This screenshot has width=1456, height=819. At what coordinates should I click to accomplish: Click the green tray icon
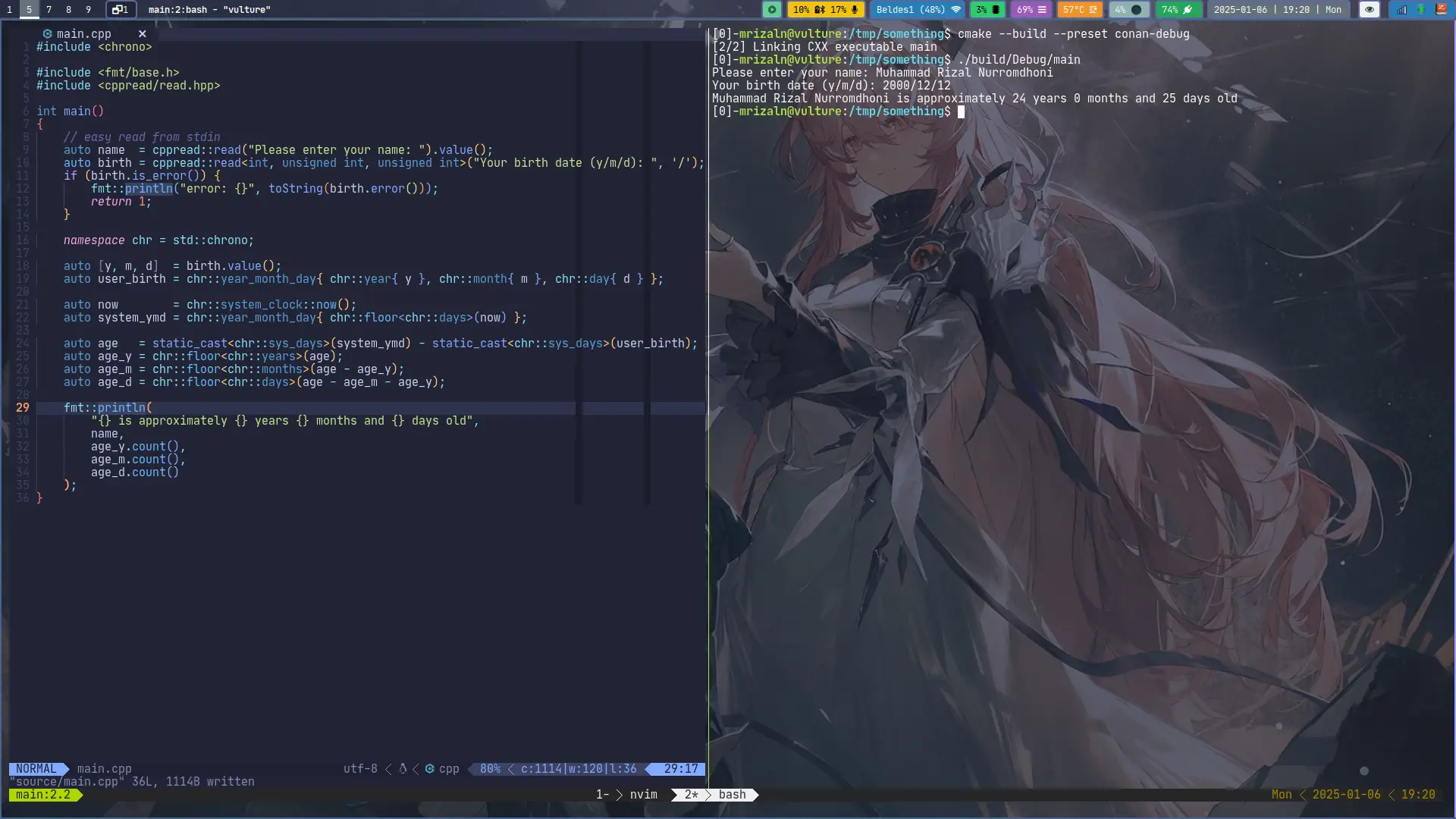point(1421,10)
